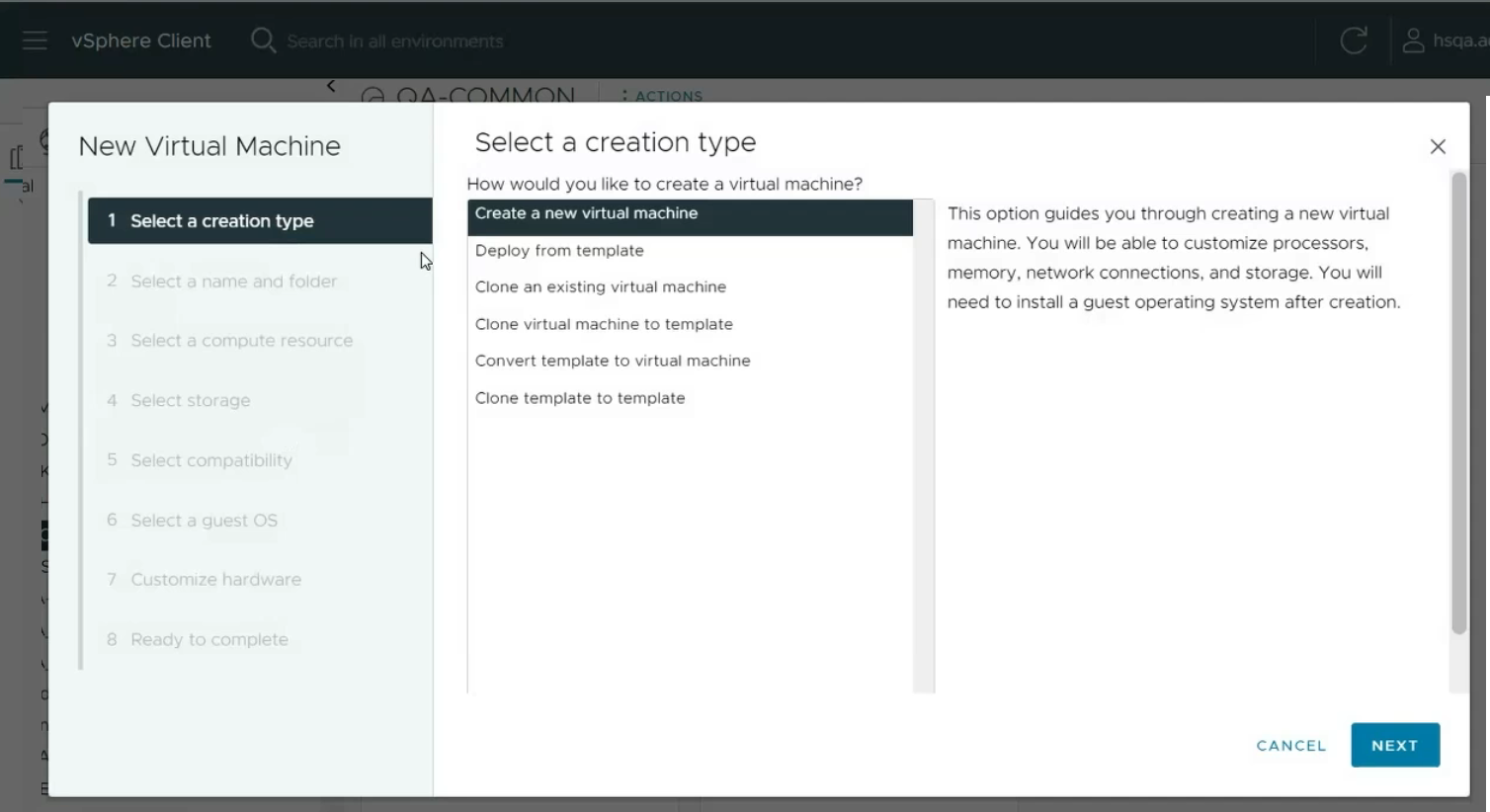Open the hamburger navigation menu
The height and width of the screenshot is (812, 1490).
click(35, 41)
